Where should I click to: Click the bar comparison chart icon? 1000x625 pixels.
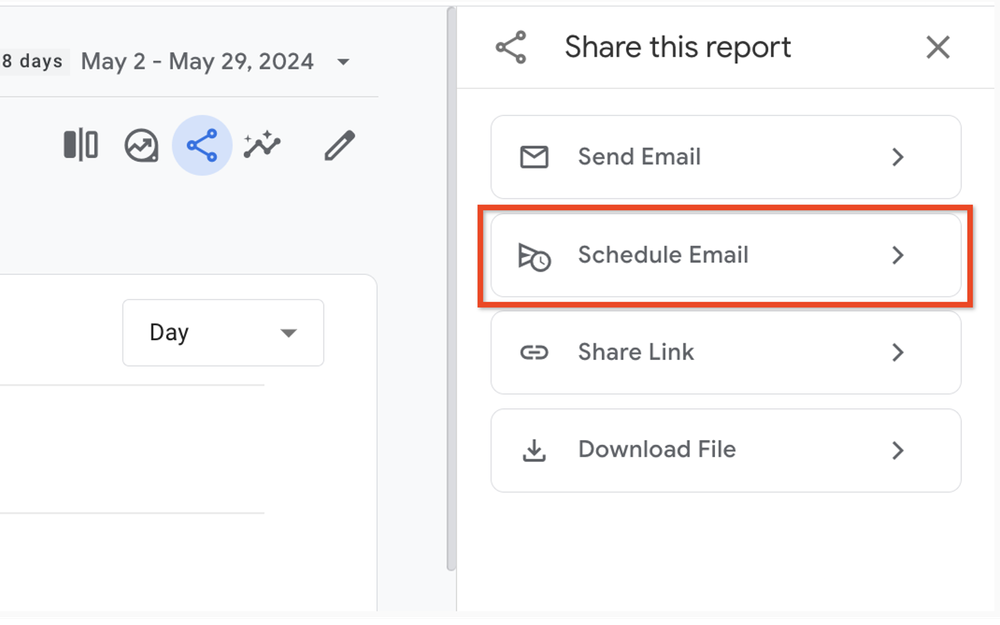[x=79, y=145]
